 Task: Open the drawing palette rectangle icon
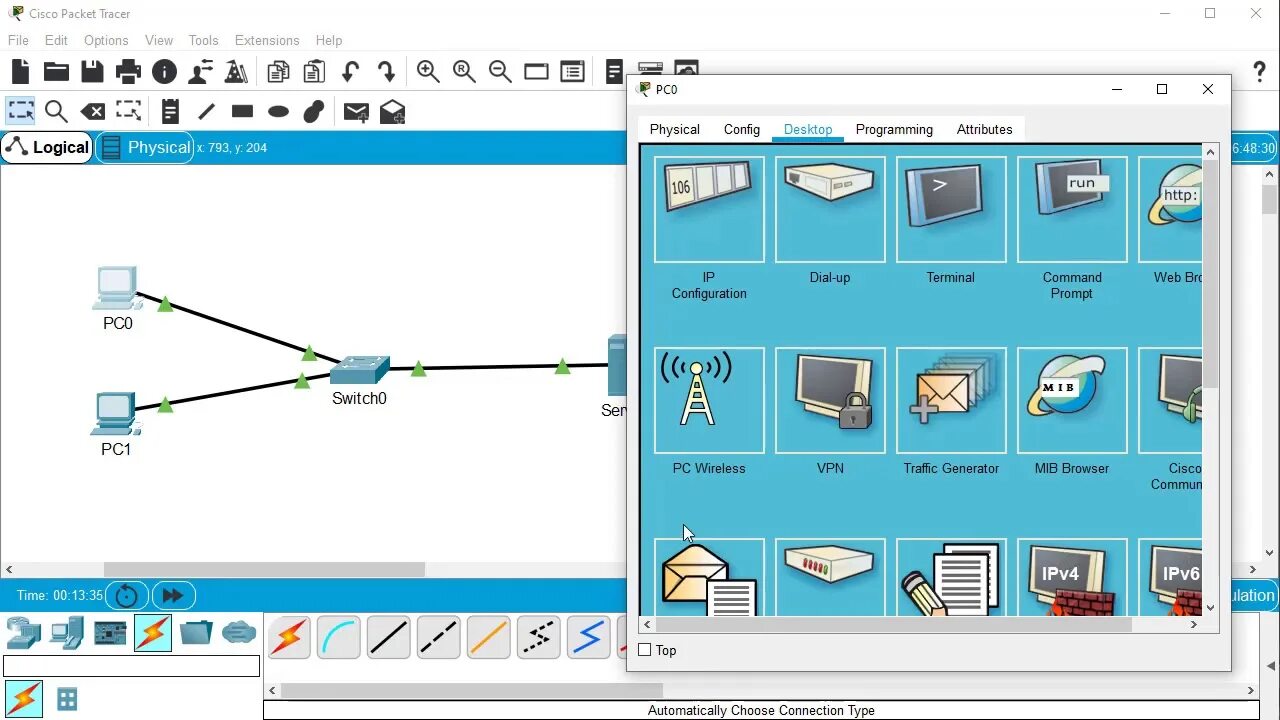coord(536,71)
